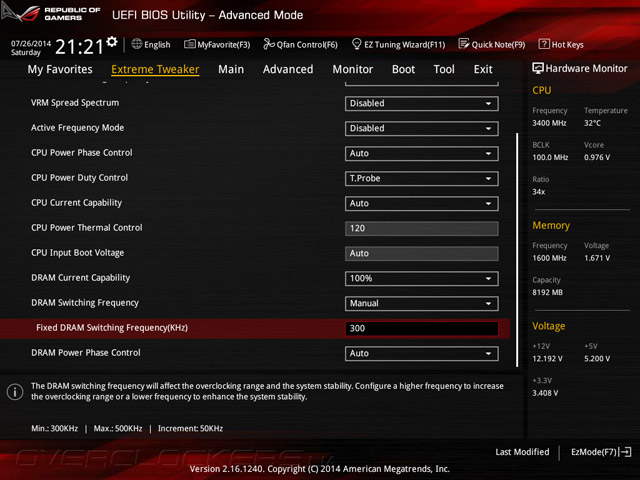Click the Fixed DRAM Switching Frequency 300 field
This screenshot has height=480, width=640.
pos(422,329)
